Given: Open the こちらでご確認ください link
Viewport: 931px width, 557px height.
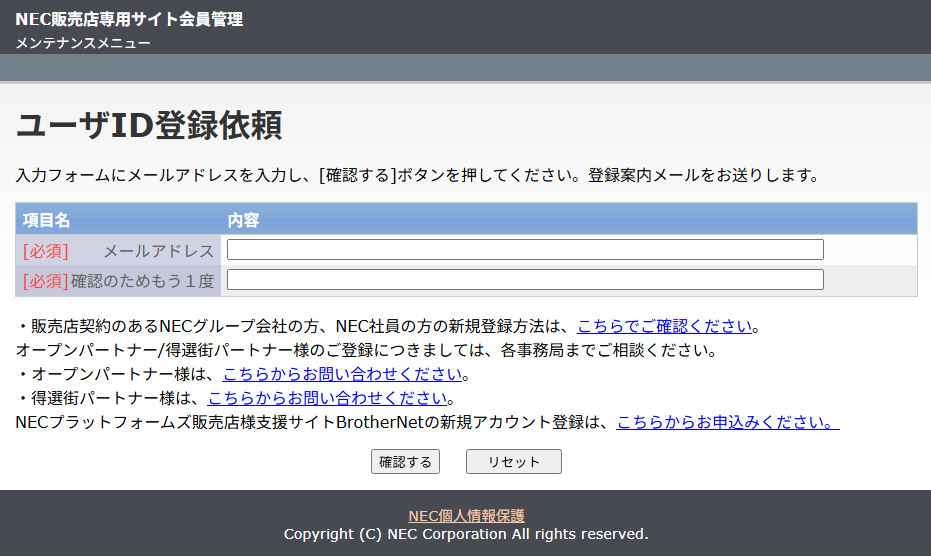Looking at the screenshot, I should point(664,326).
